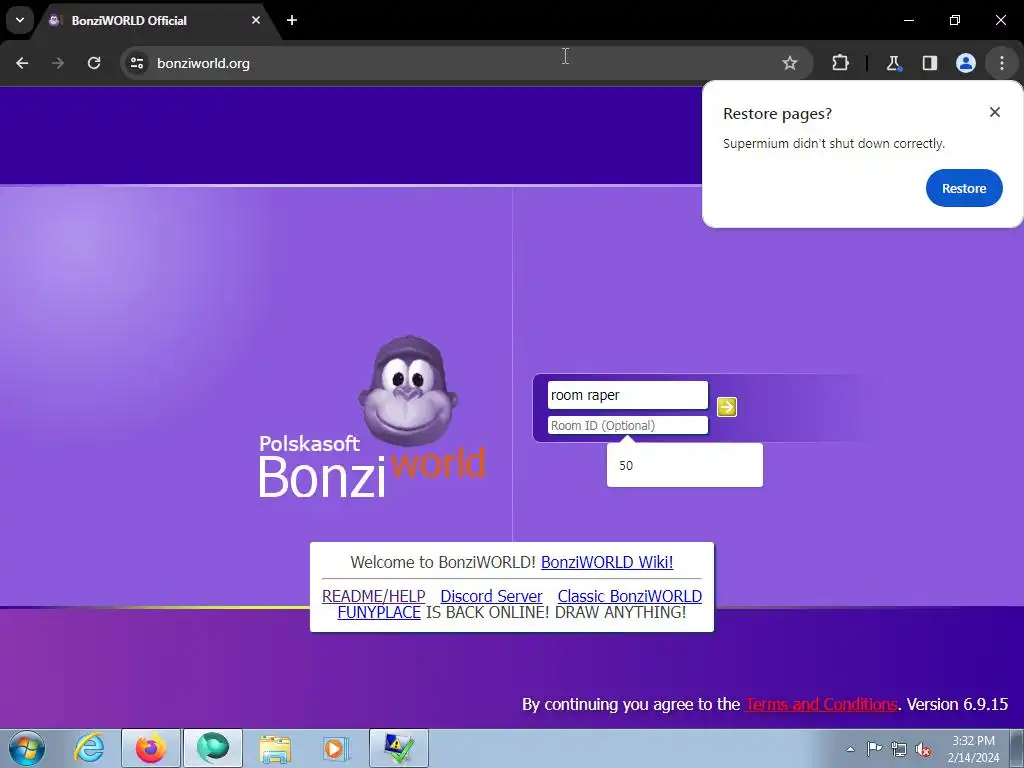Open the tab search dropdown arrow
This screenshot has width=1024, height=768.
click(20, 20)
